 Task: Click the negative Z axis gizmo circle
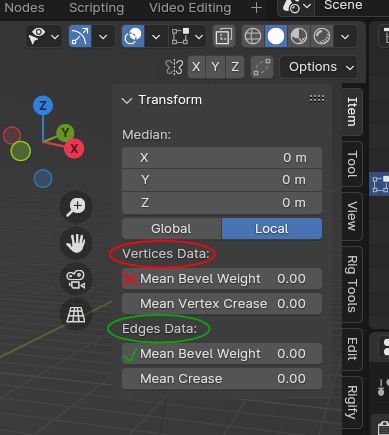(43, 178)
